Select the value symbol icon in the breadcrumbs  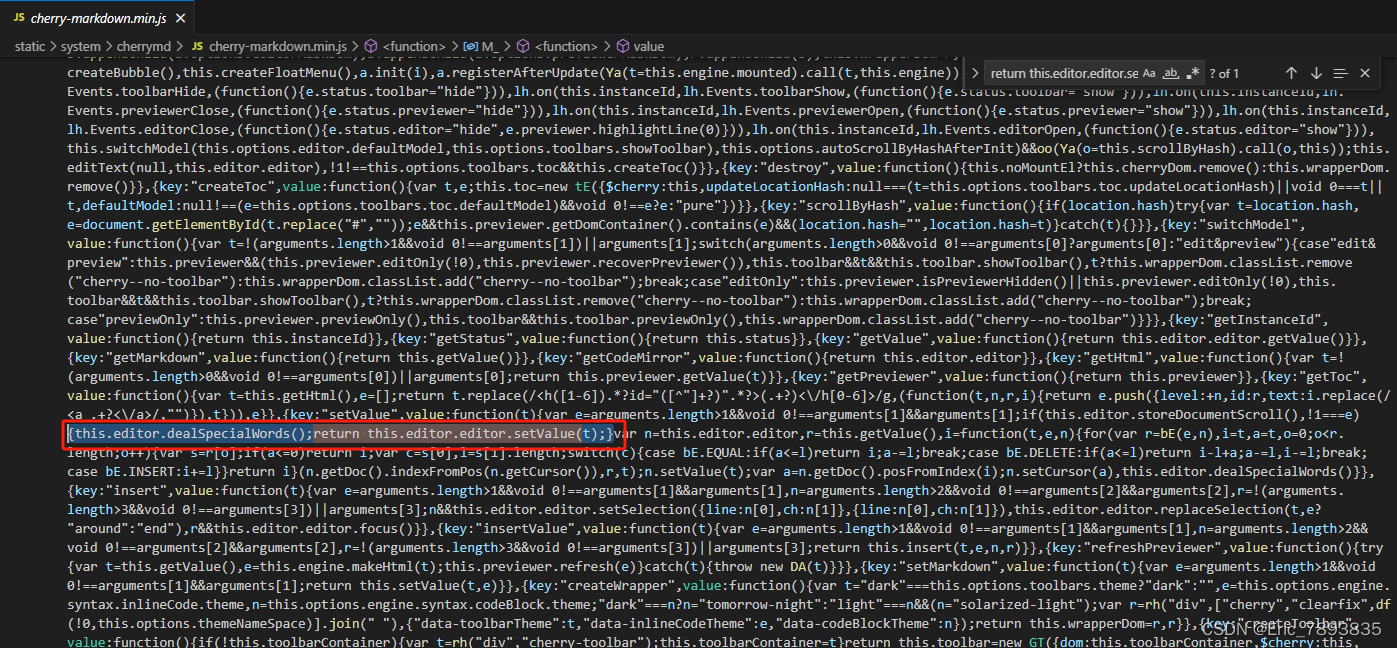pos(625,45)
